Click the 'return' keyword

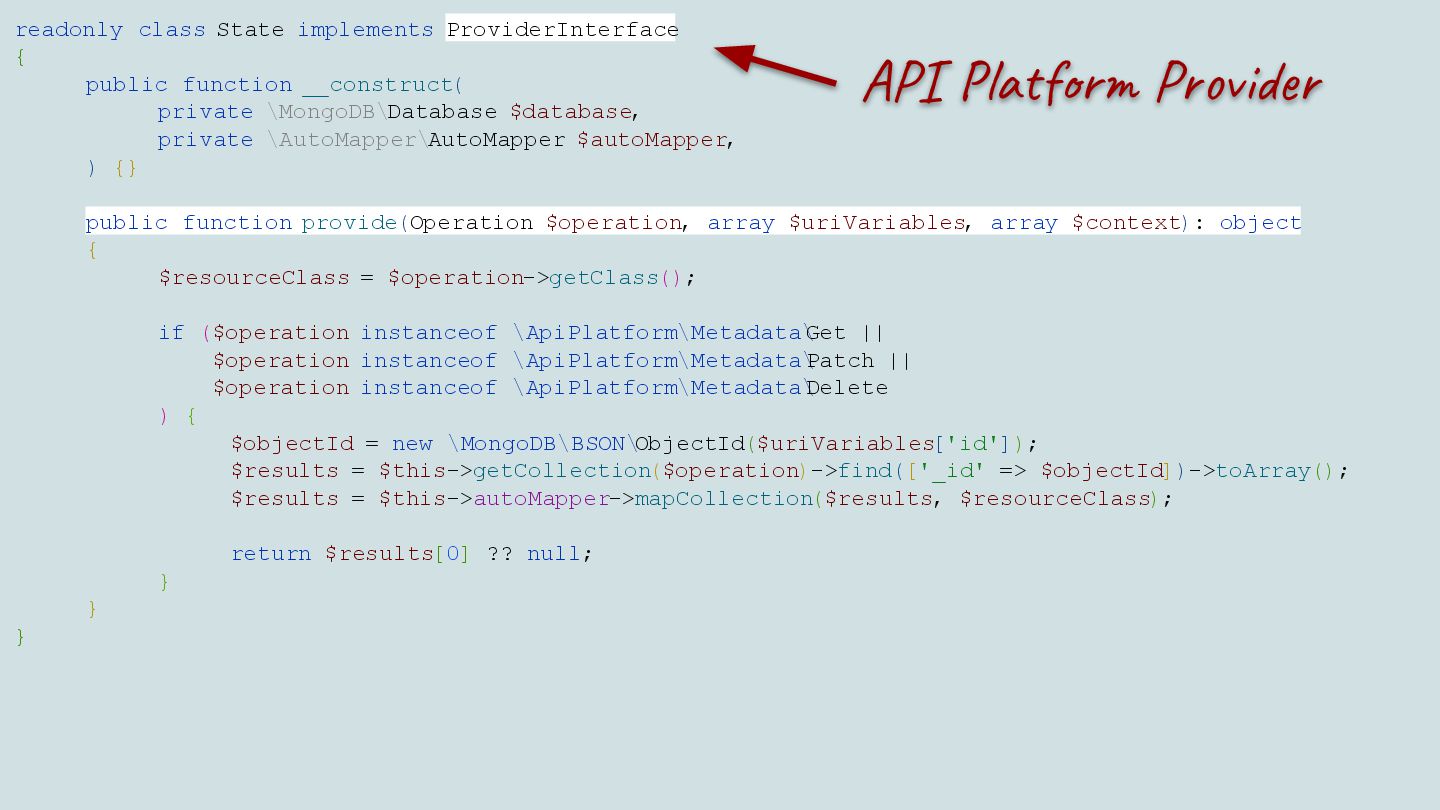click(x=271, y=554)
